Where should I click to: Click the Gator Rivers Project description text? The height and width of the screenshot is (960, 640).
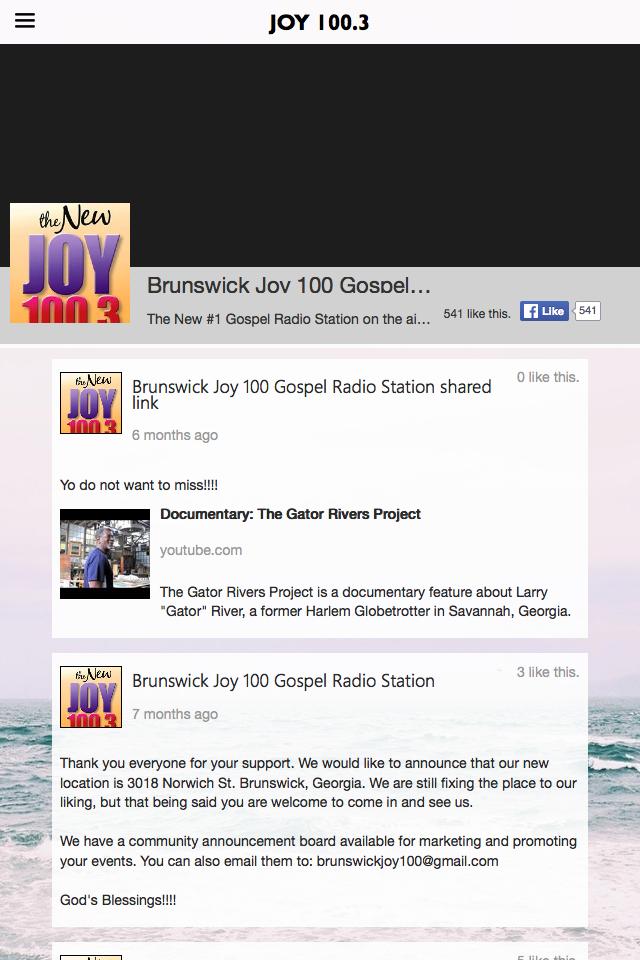(x=365, y=602)
